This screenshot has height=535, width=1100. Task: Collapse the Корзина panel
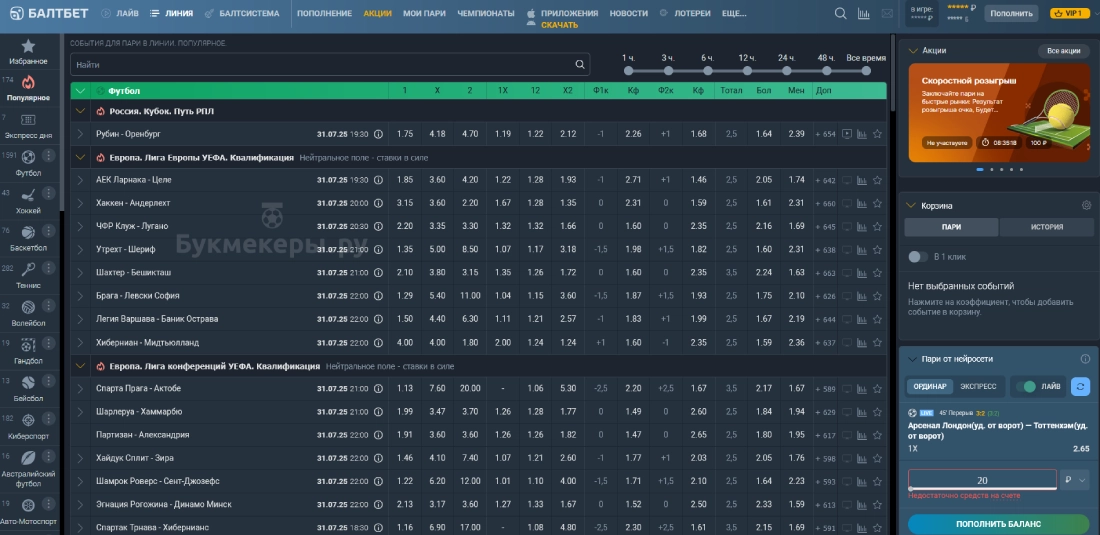coord(911,205)
